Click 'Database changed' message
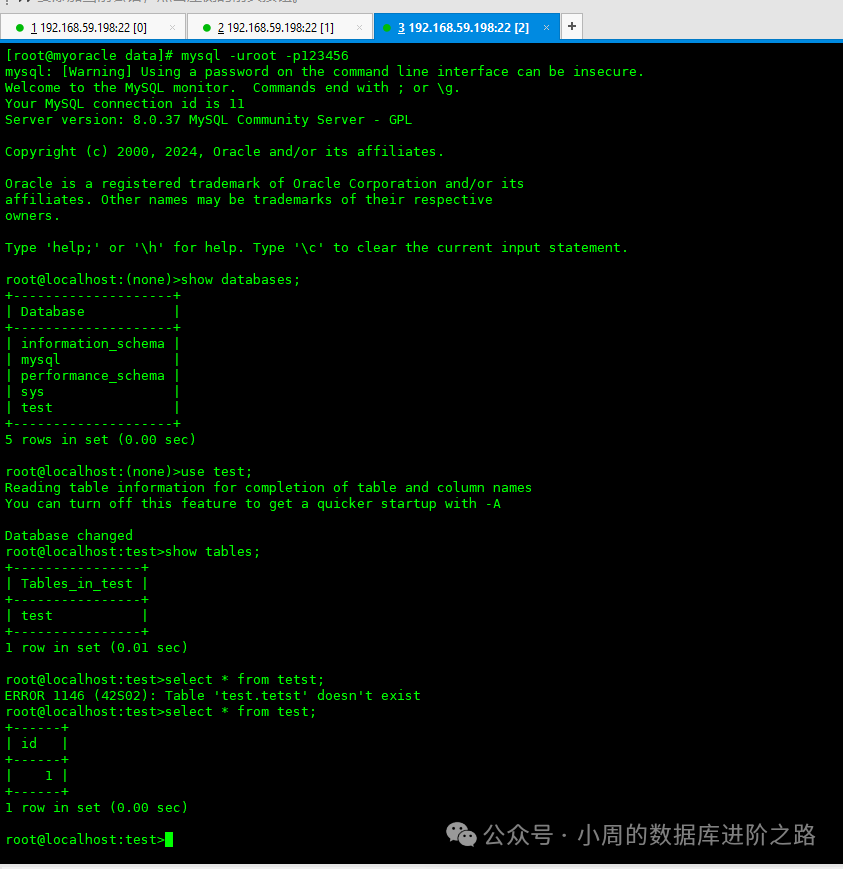 [69, 535]
